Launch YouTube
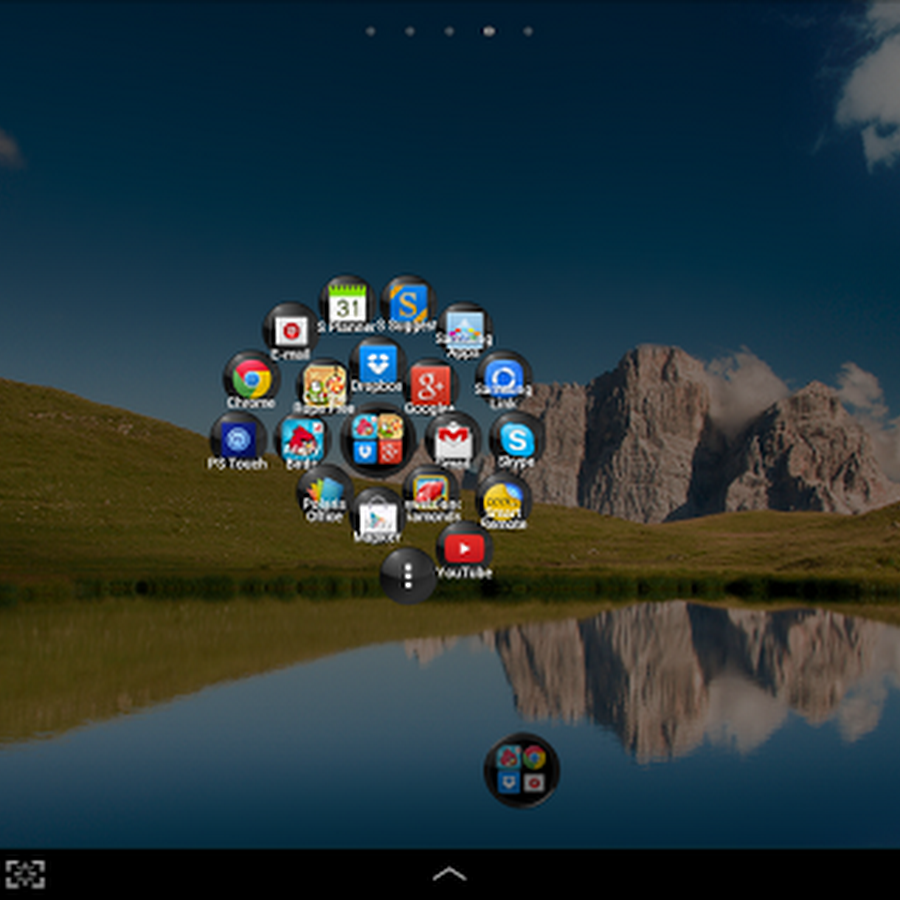The image size is (900, 900). 464,550
